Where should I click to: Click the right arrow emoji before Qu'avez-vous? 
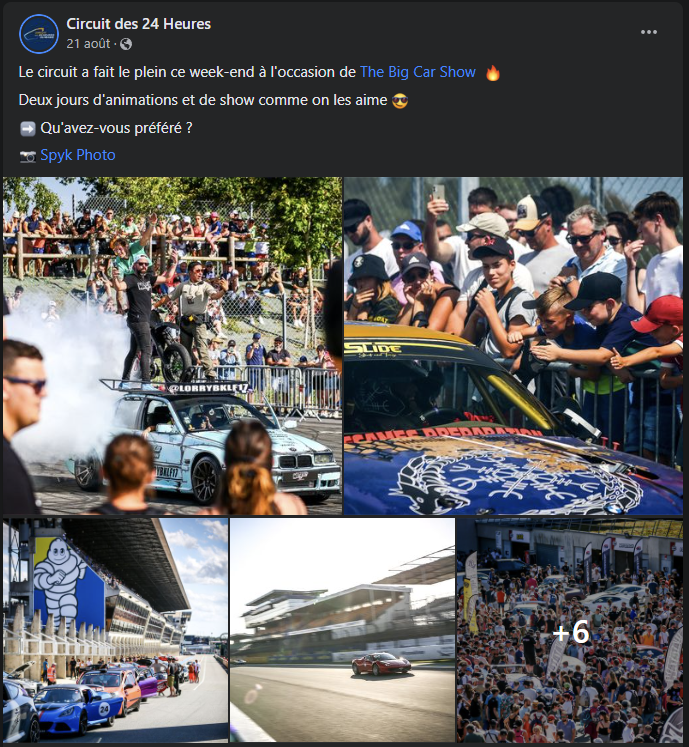(28, 129)
